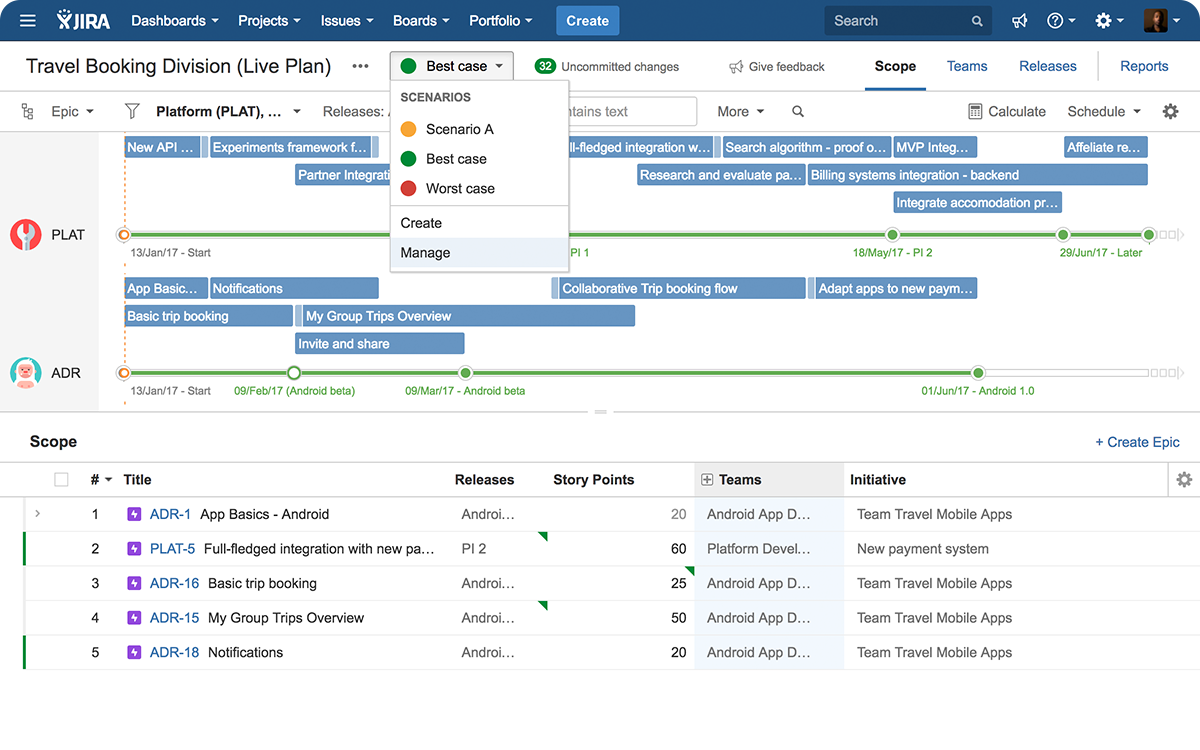Click the search icon beside More
1200x750 pixels.
tap(797, 111)
